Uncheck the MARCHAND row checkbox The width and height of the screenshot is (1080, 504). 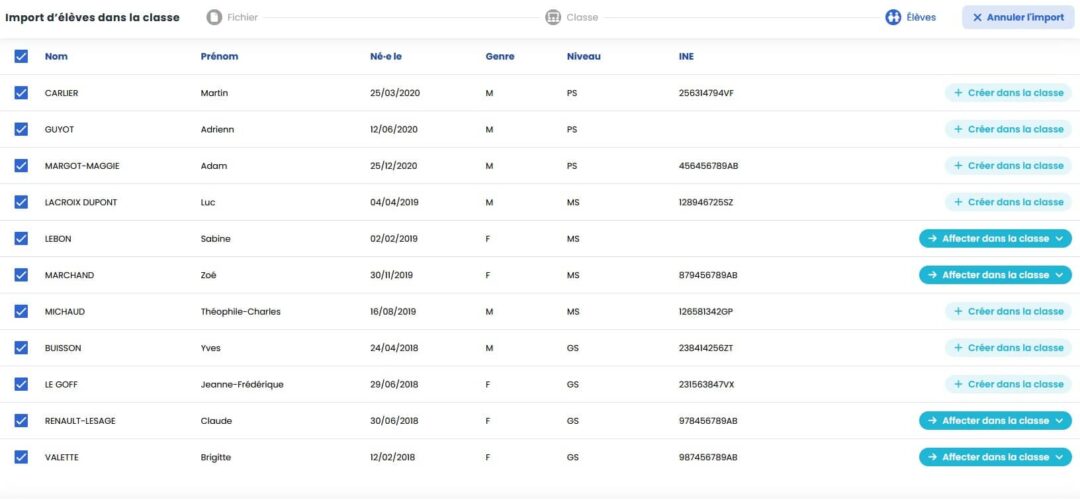click(x=21, y=275)
